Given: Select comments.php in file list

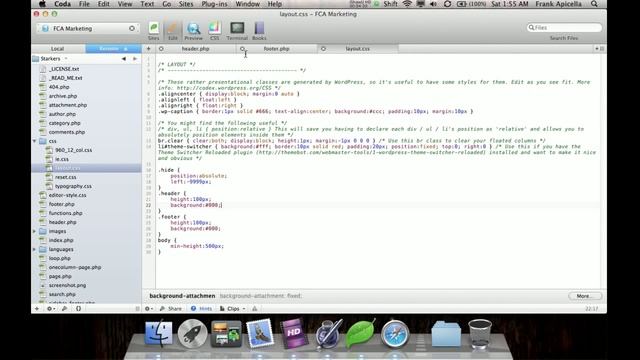Looking at the screenshot, I should (67, 132).
